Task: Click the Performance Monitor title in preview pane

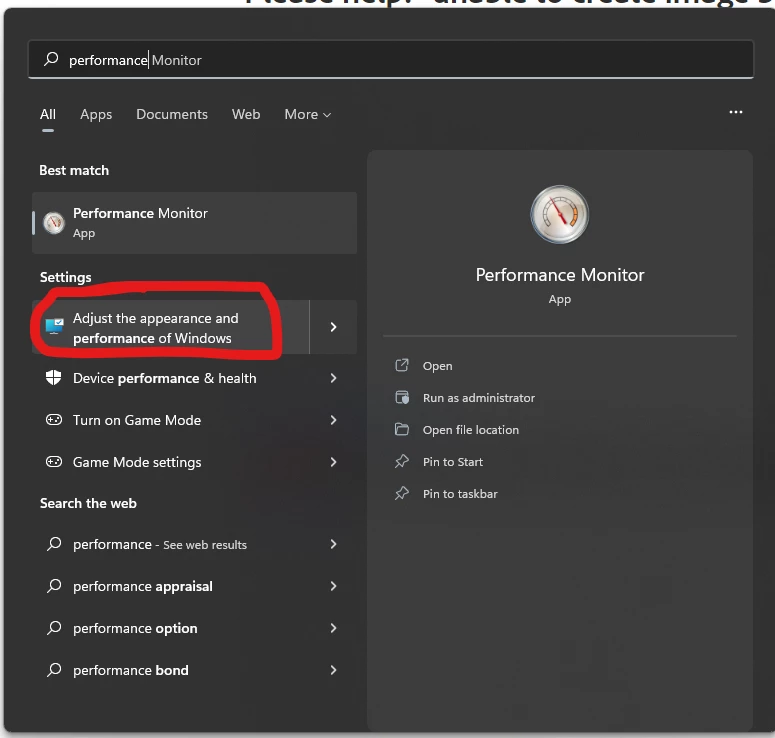Action: point(560,275)
